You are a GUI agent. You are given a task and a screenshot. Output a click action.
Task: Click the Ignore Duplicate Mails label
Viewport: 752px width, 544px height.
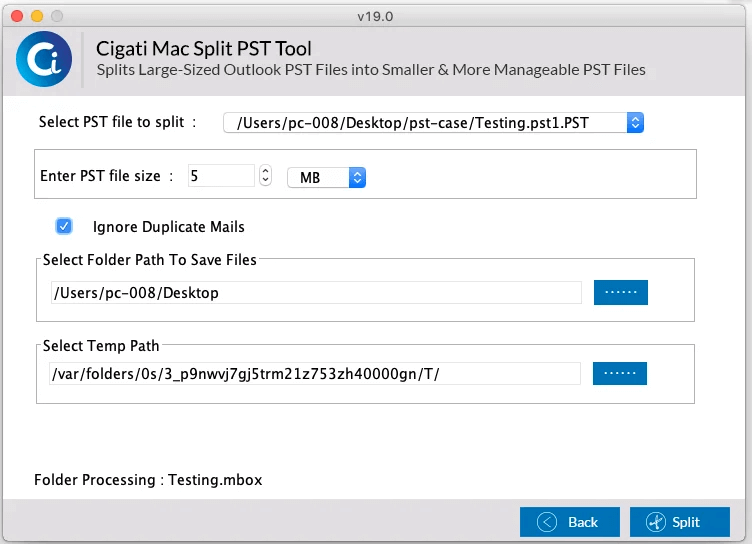[169, 227]
